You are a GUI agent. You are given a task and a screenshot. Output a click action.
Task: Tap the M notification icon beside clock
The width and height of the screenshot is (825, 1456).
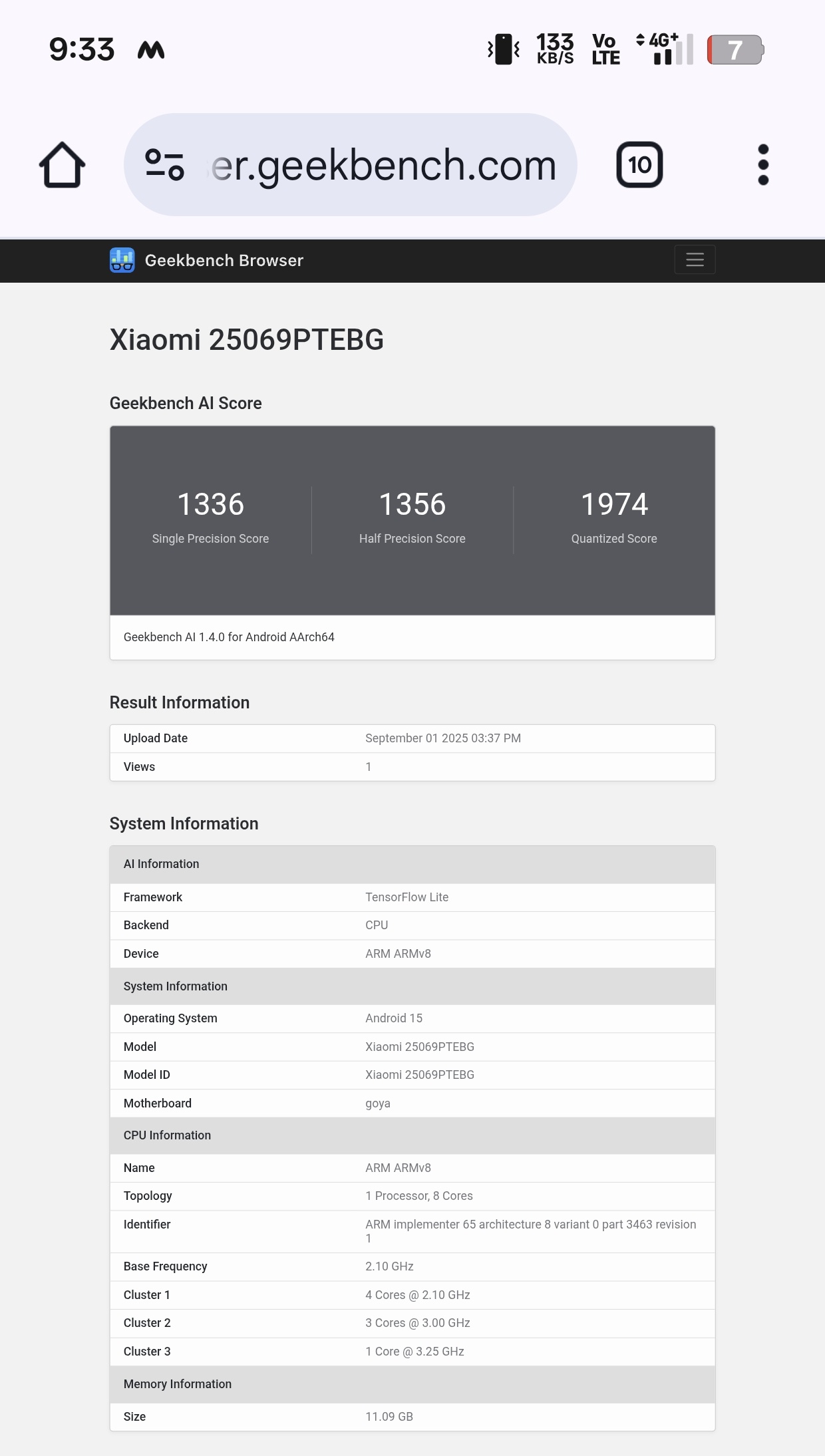pos(151,50)
